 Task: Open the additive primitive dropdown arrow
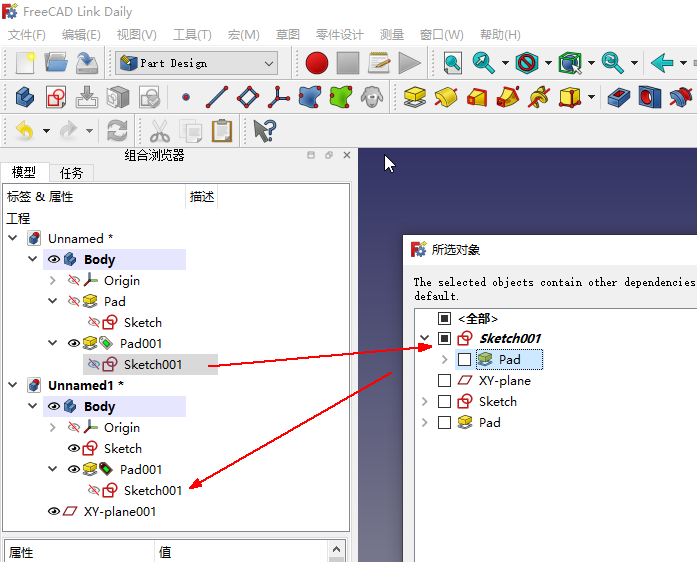click(x=591, y=97)
